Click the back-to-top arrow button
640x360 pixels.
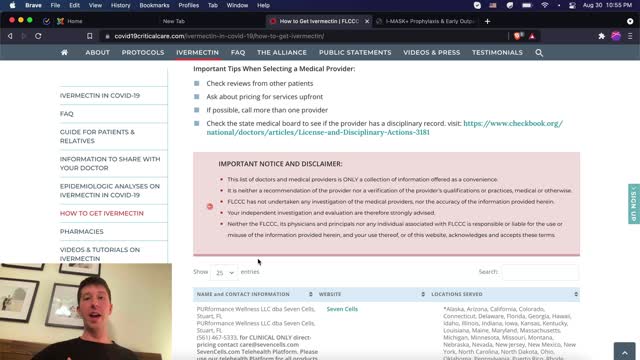pos(624,351)
